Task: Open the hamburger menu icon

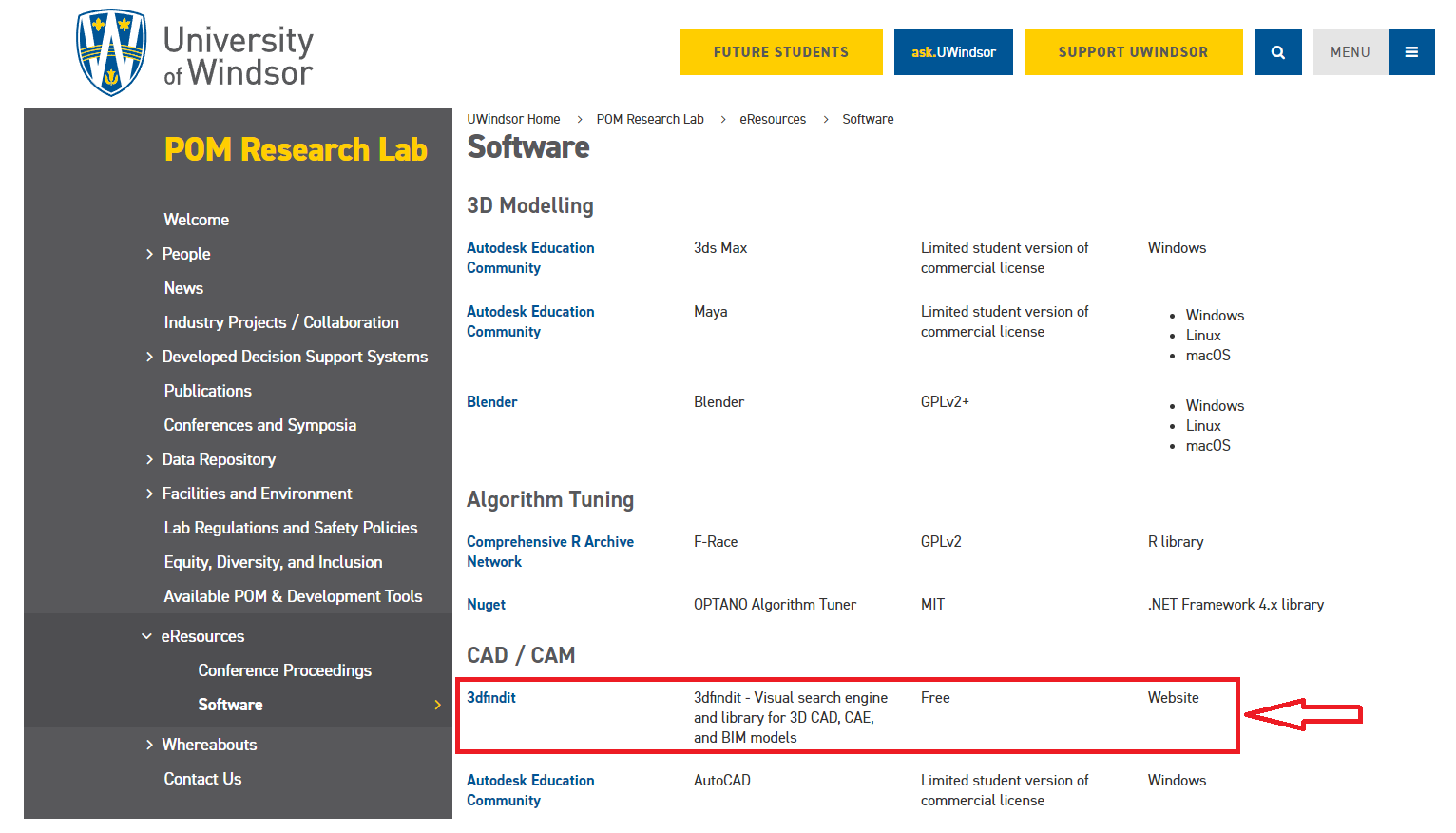Action: (x=1411, y=52)
